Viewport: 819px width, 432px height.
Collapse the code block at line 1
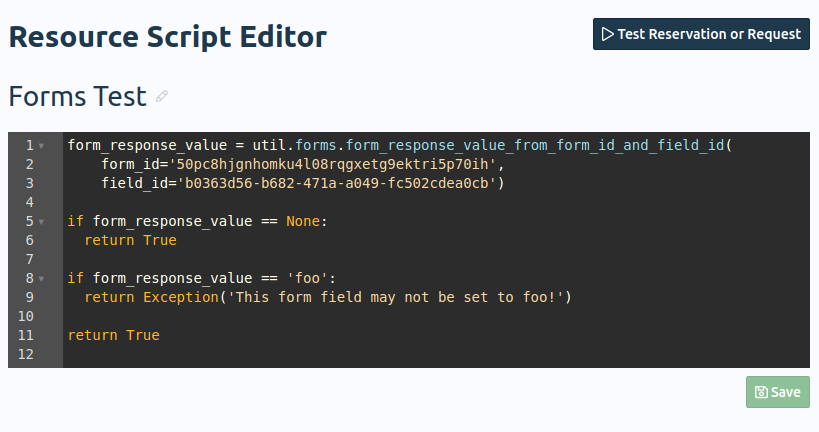tap(42, 146)
